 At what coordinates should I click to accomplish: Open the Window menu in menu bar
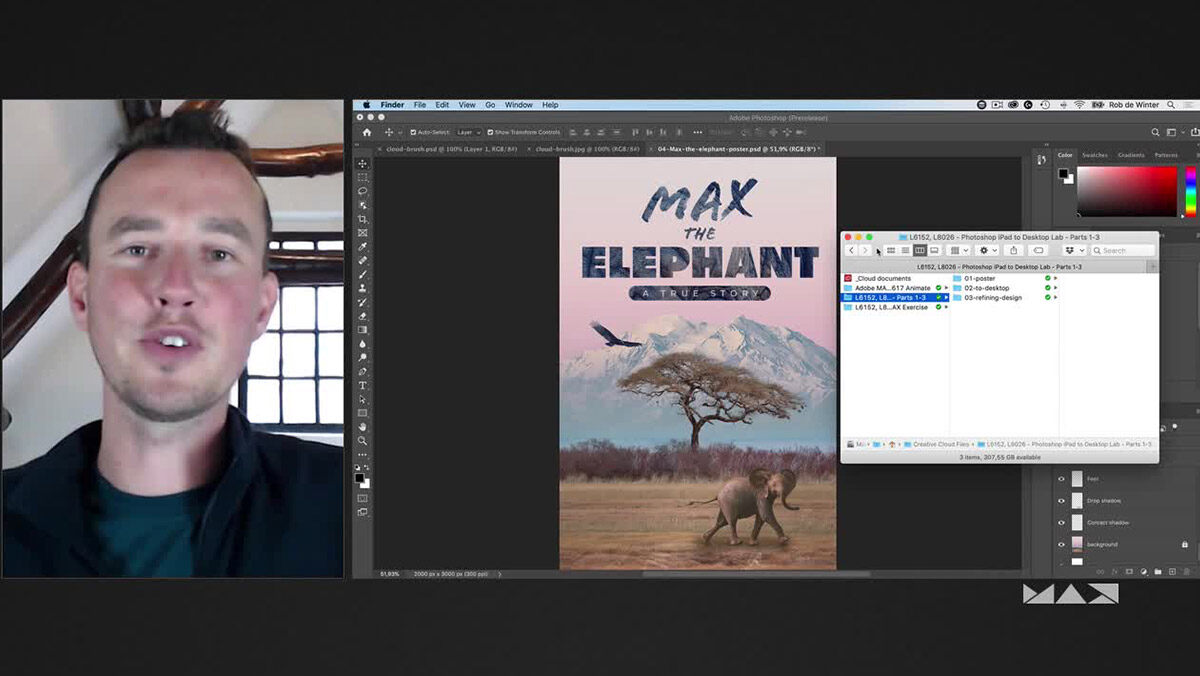[518, 105]
